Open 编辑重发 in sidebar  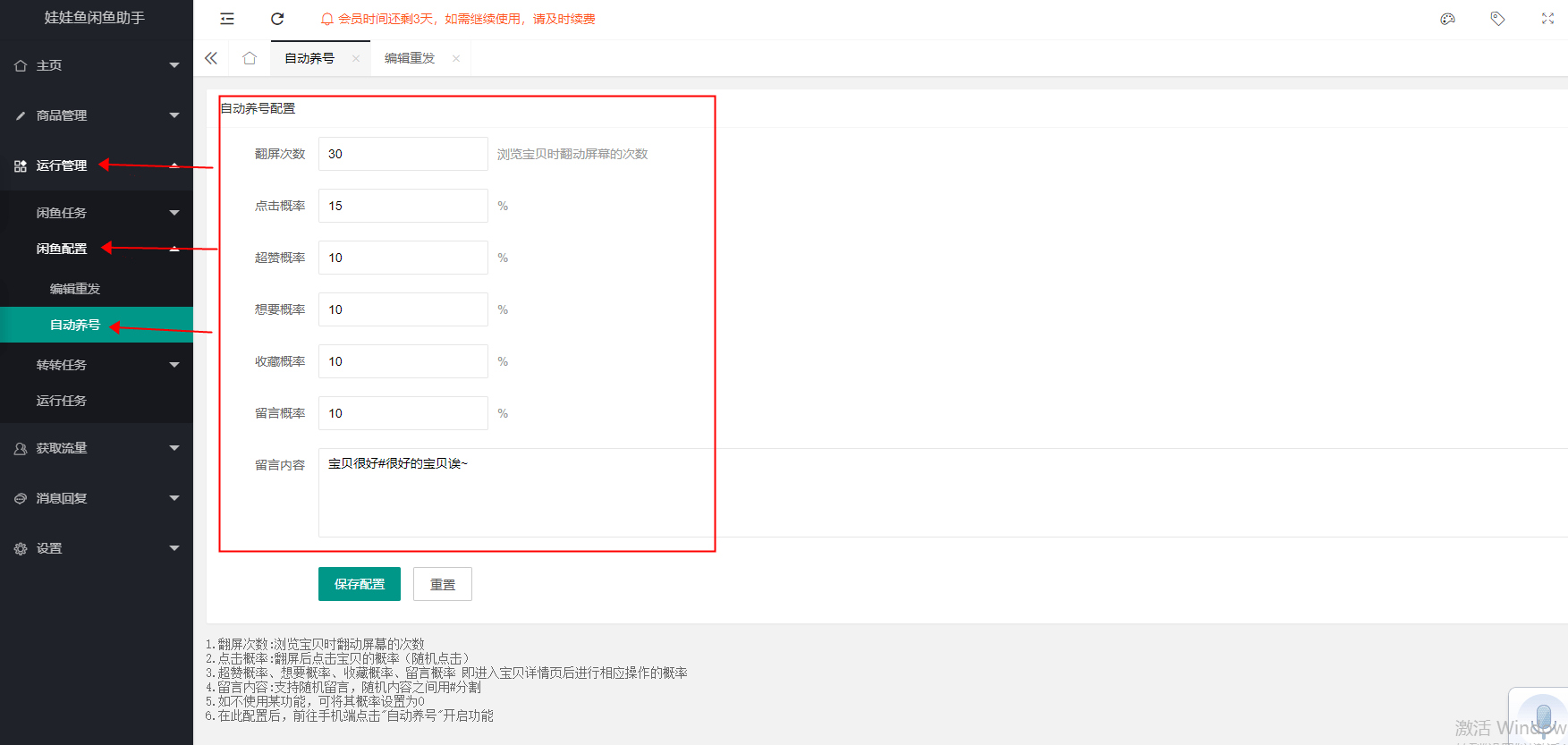tap(97, 289)
